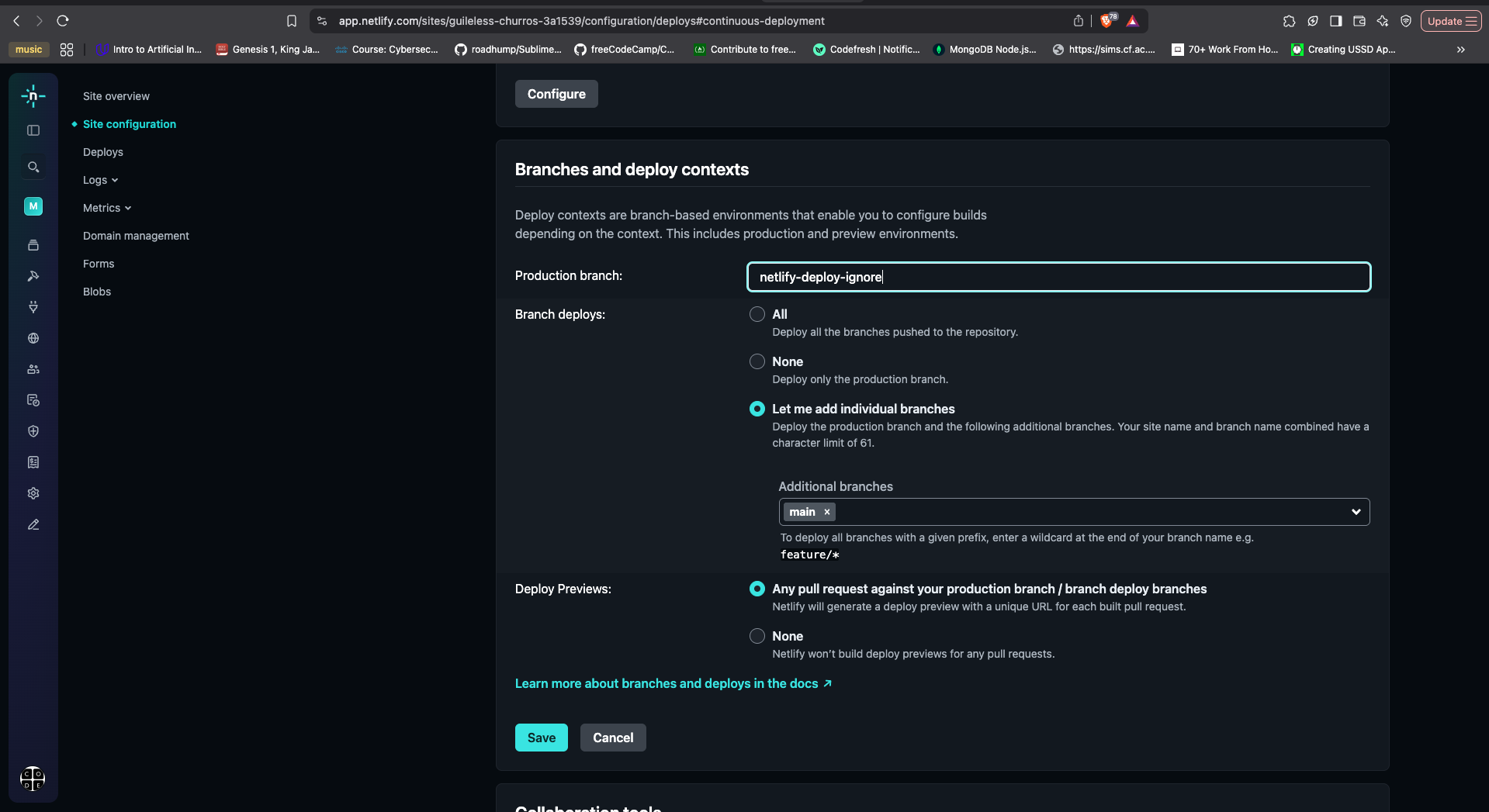Image resolution: width=1489 pixels, height=812 pixels.
Task: Click the pencil edit icon in sidebar
Action: (33, 524)
